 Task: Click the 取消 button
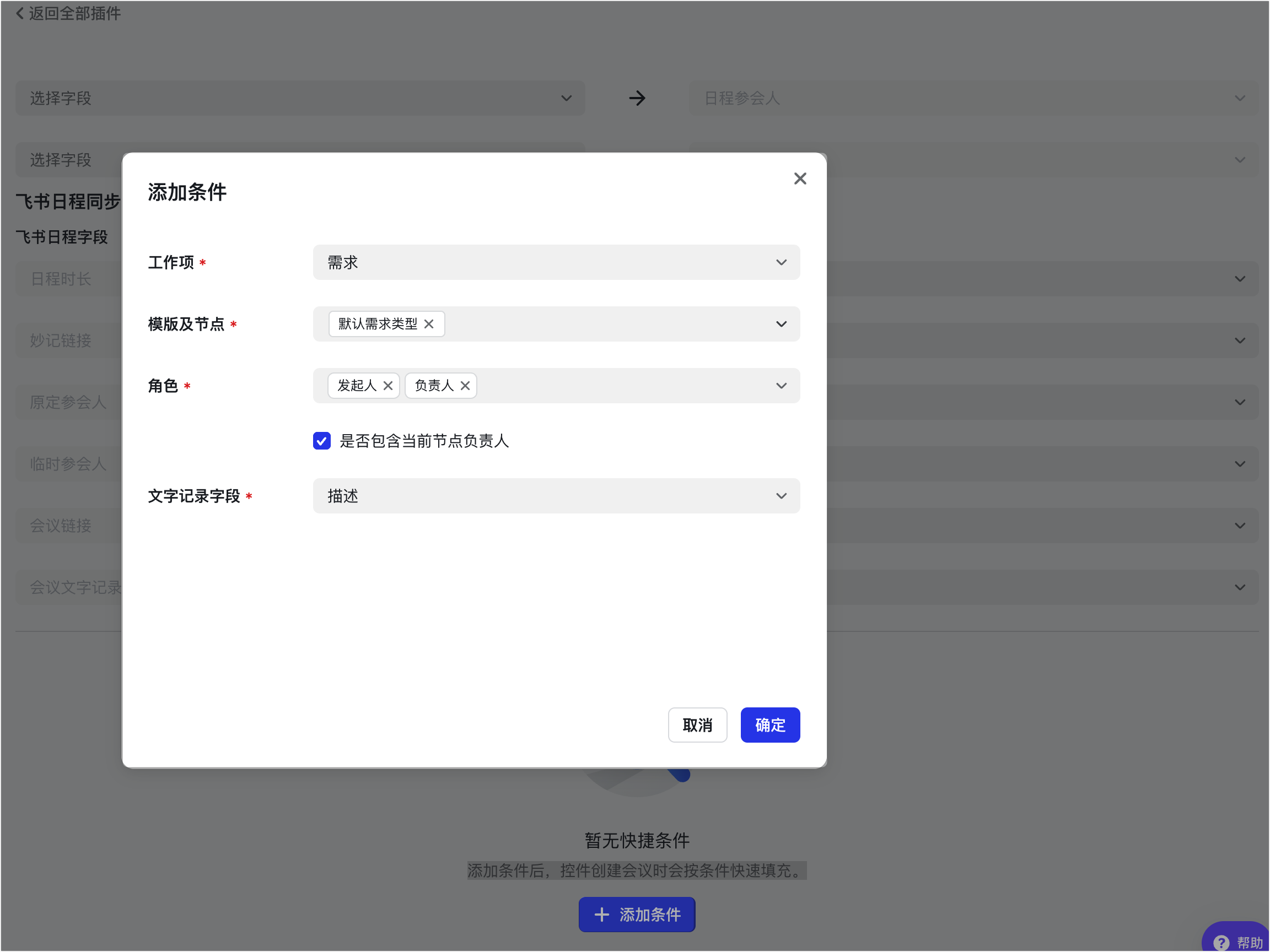pos(698,726)
